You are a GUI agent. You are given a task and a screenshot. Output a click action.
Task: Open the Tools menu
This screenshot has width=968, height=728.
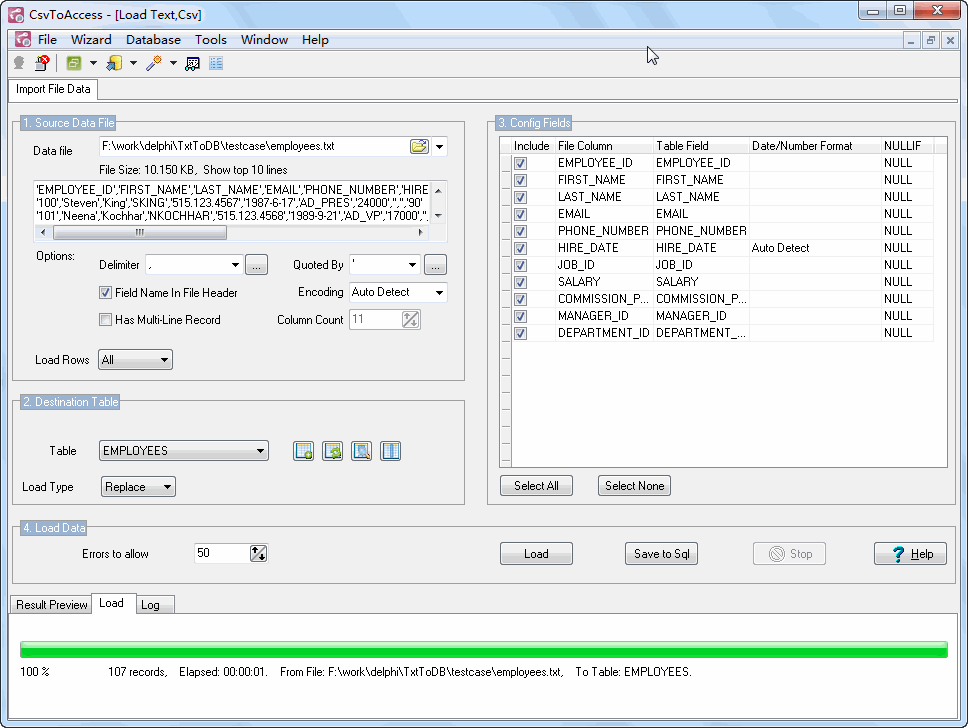pyautogui.click(x=211, y=40)
